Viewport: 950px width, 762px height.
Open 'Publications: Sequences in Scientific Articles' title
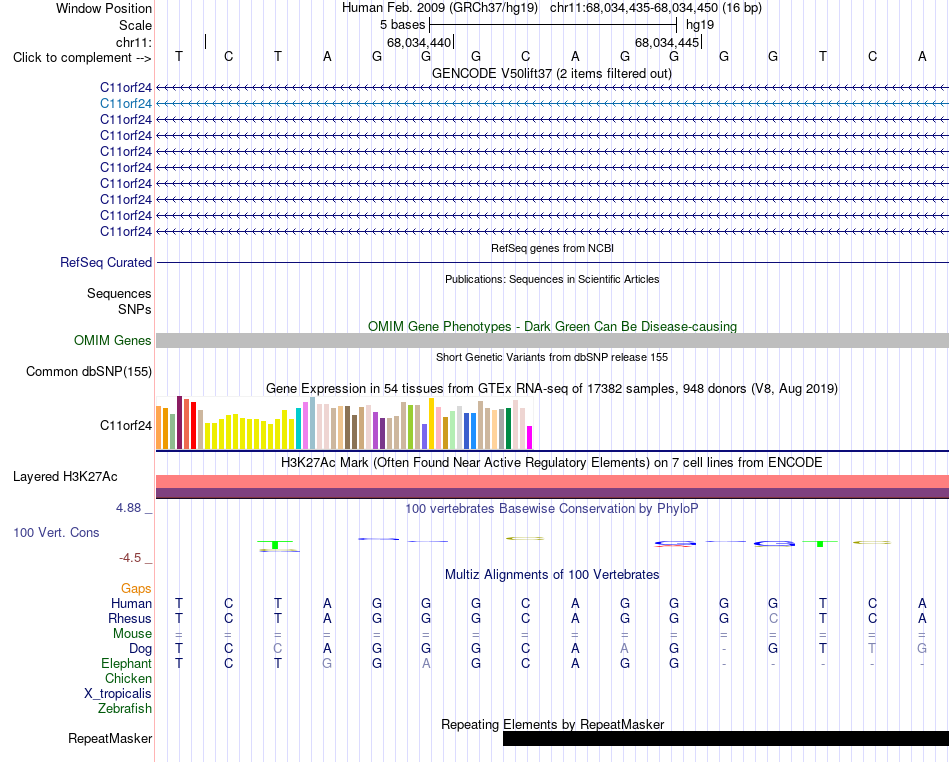[552, 279]
